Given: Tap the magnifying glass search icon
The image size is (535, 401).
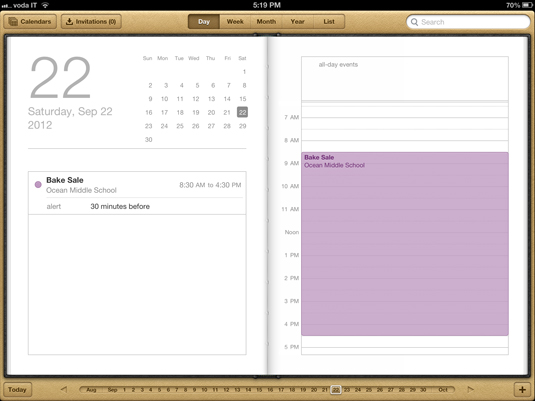Looking at the screenshot, I should (414, 22).
